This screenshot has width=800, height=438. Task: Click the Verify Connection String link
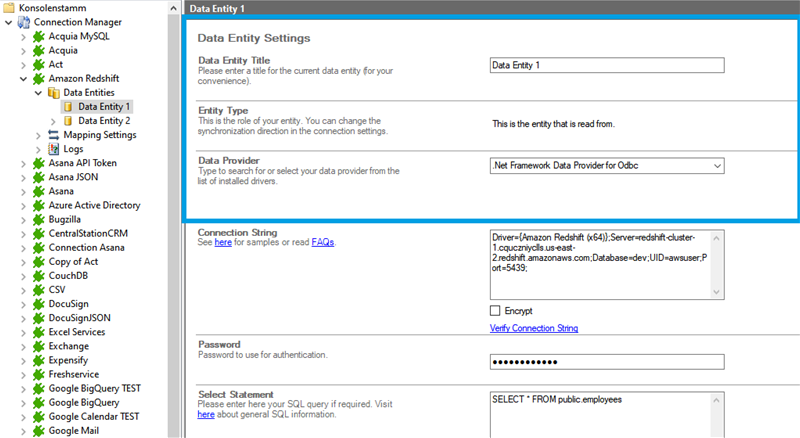pyautogui.click(x=533, y=328)
